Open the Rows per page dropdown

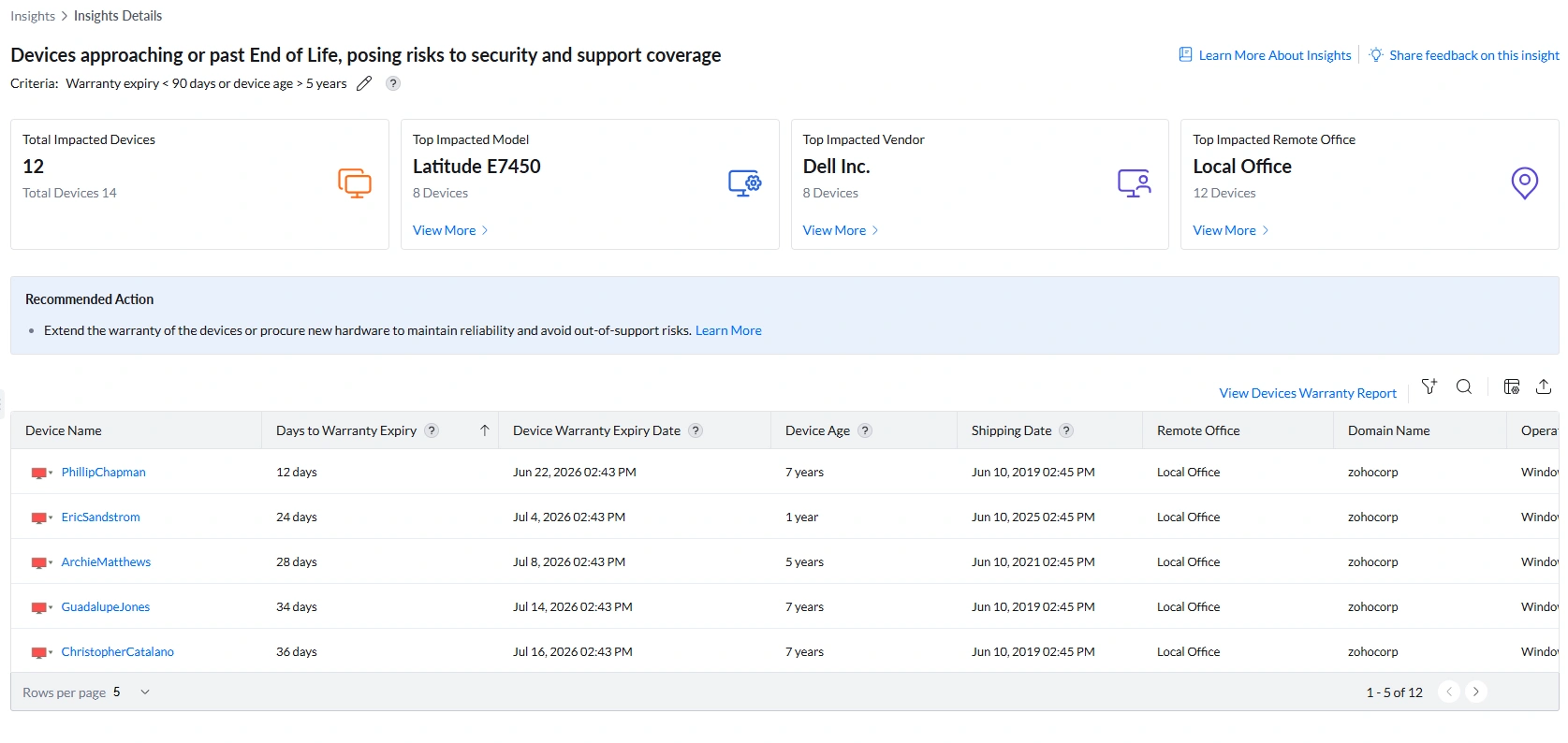pyautogui.click(x=131, y=692)
